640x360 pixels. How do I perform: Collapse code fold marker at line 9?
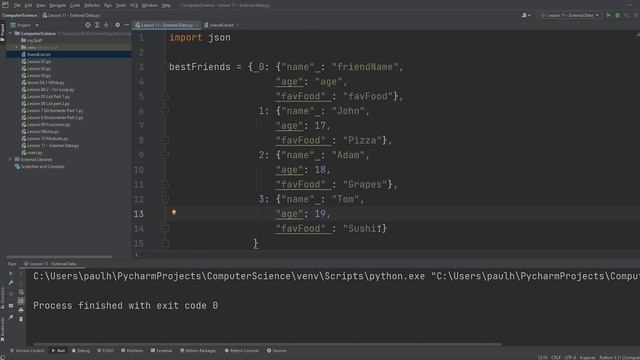pyautogui.click(x=165, y=155)
